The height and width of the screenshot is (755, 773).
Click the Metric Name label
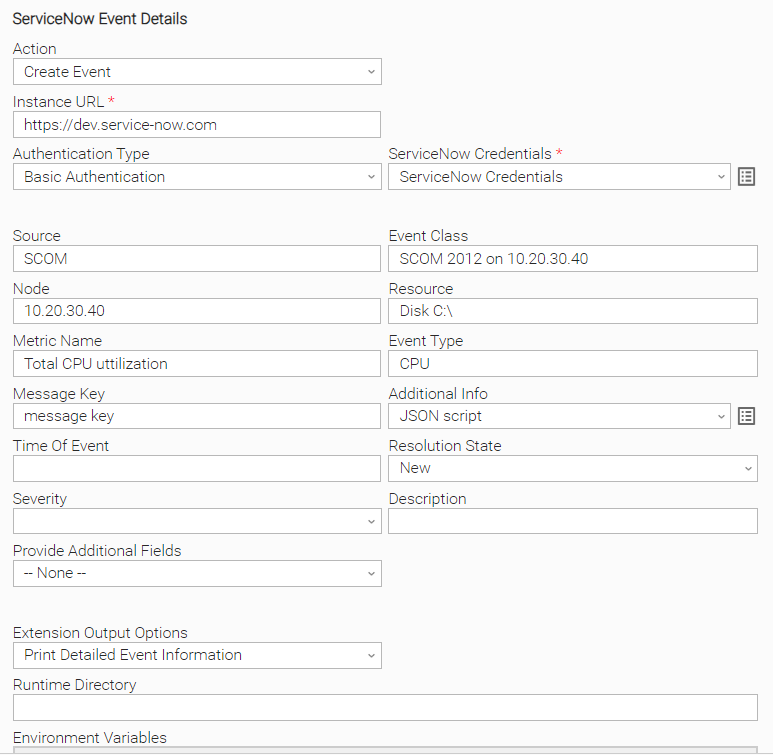pos(58,341)
